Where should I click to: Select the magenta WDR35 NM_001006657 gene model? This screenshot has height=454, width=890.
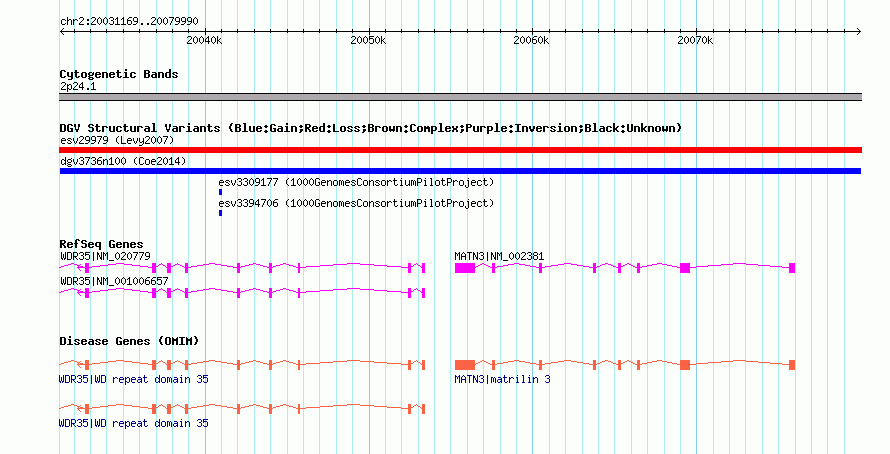coord(242,293)
